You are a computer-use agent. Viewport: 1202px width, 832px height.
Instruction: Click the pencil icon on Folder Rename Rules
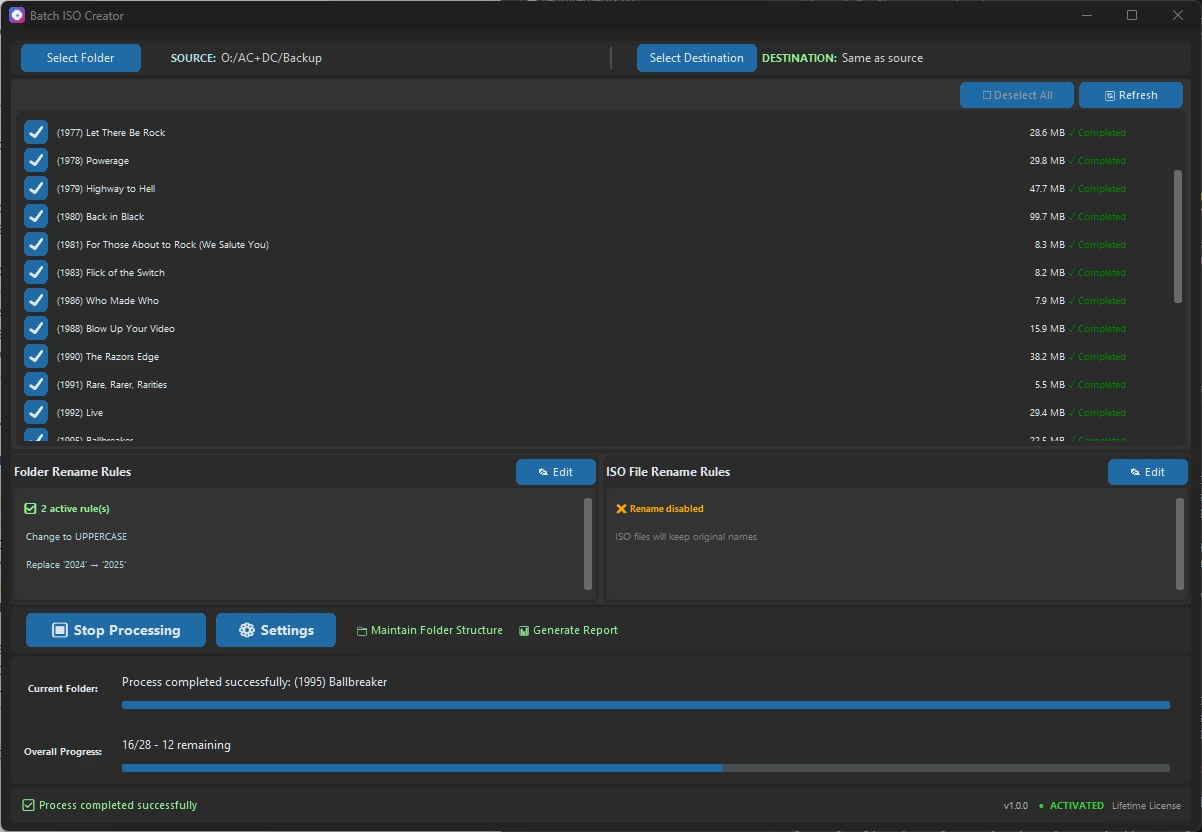click(x=541, y=472)
